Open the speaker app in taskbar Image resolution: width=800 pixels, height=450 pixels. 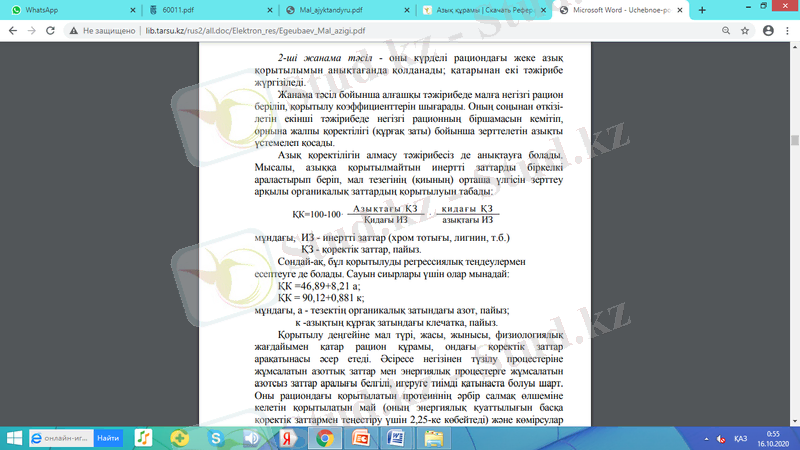coord(252,438)
